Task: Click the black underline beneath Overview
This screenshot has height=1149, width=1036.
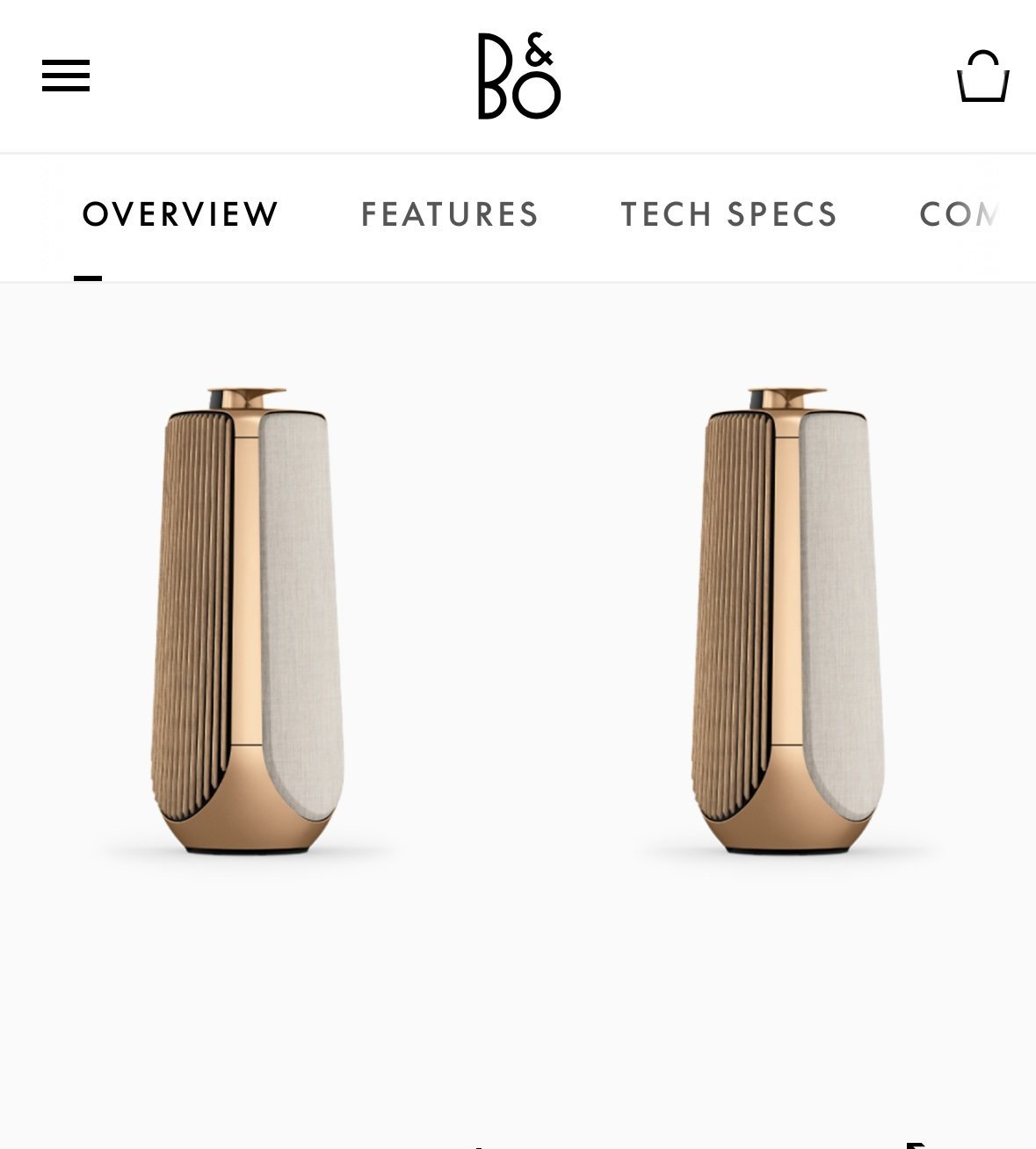Action: coord(88,278)
